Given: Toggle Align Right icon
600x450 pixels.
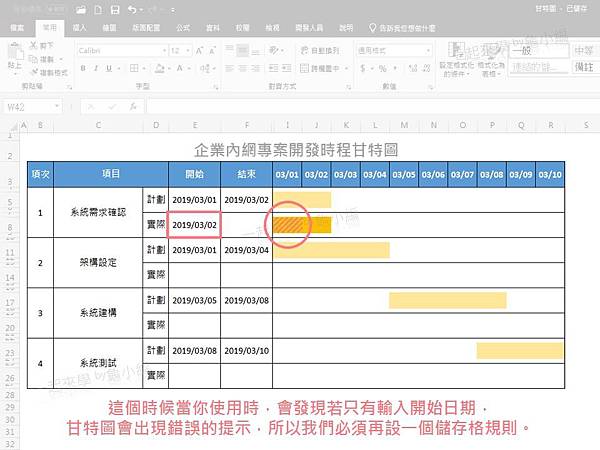Looking at the screenshot, I should tap(256, 68).
